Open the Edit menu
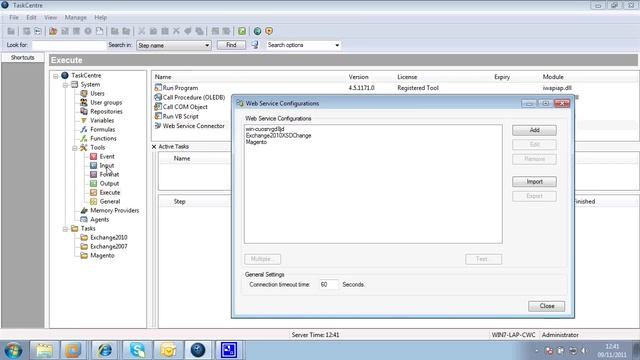 (31, 18)
